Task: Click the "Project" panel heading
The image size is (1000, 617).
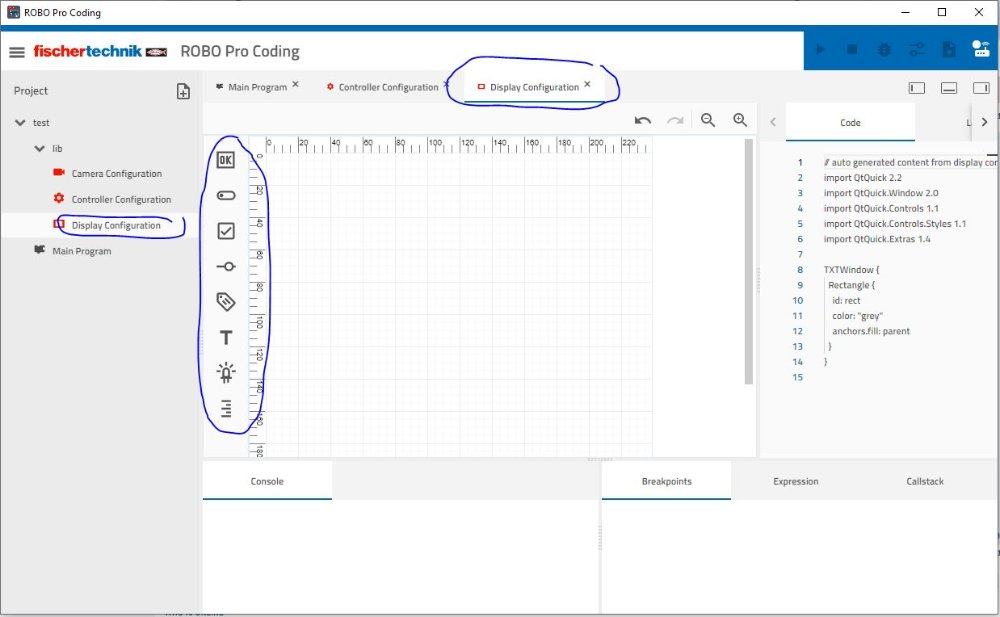Action: pyautogui.click(x=31, y=91)
